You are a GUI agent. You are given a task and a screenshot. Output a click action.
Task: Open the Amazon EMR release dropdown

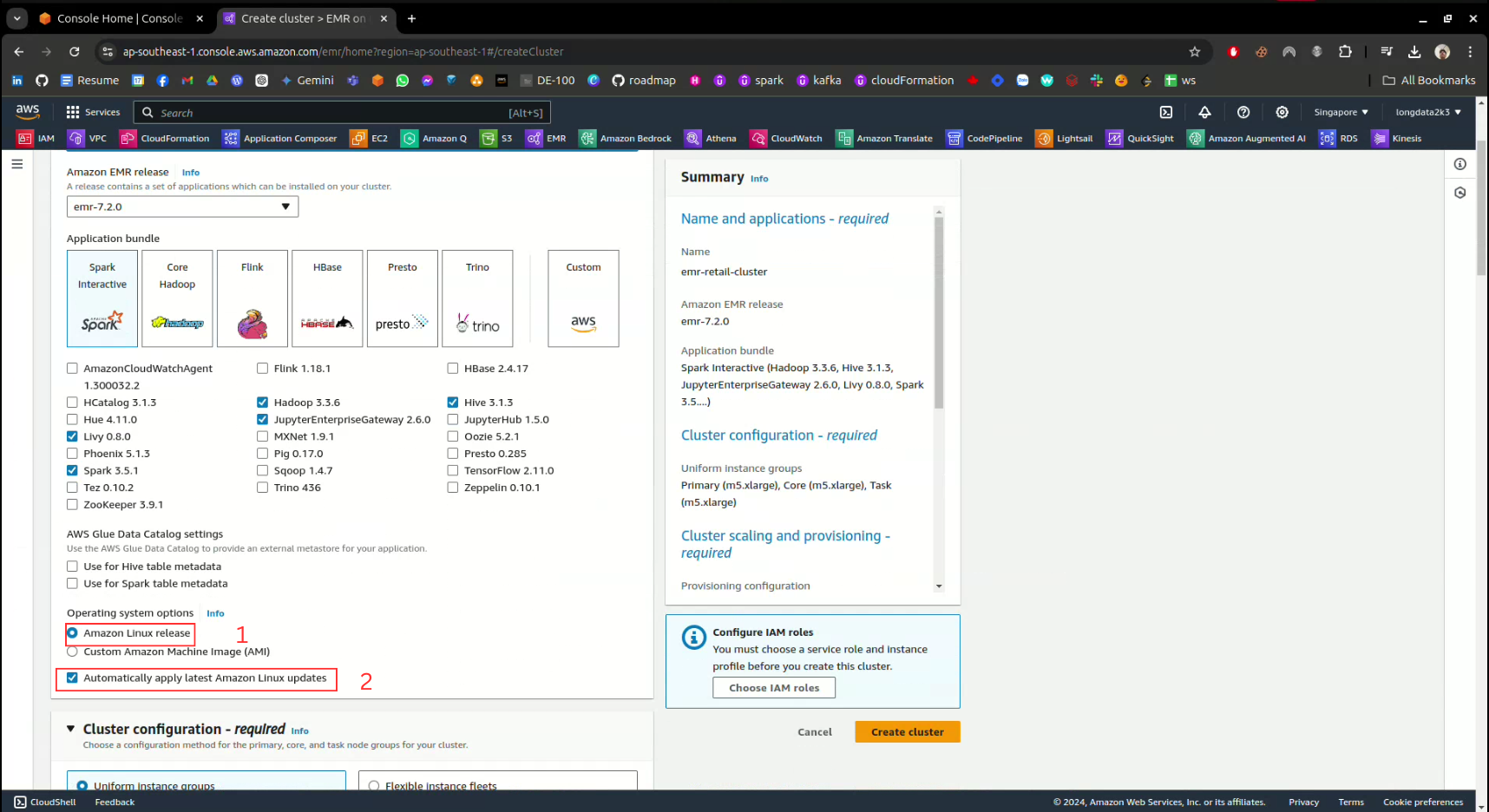pos(182,206)
